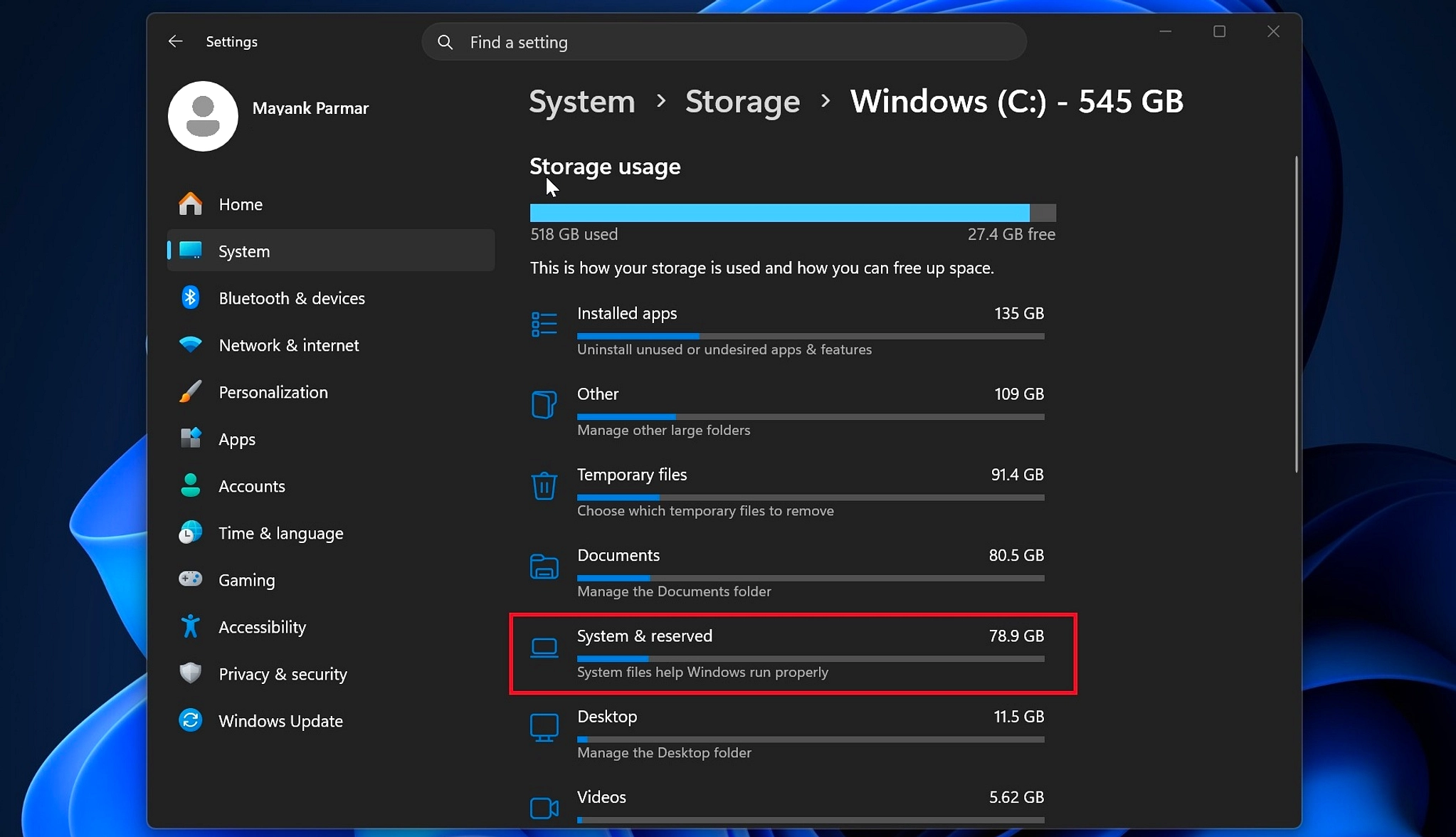
Task: Click the Windows Update sync icon
Action: pyautogui.click(x=190, y=720)
